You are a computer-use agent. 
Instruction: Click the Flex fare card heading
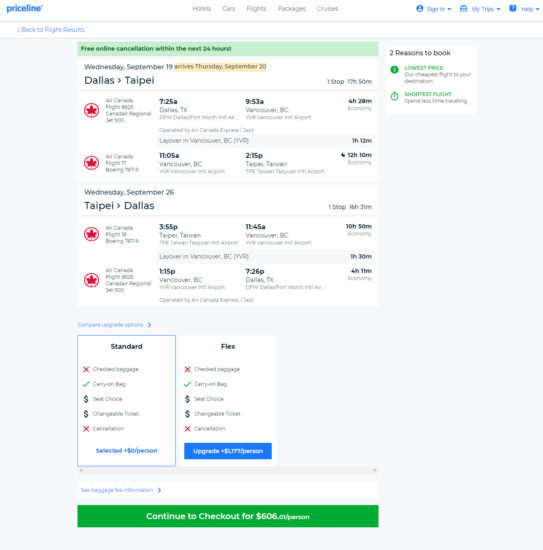[228, 347]
